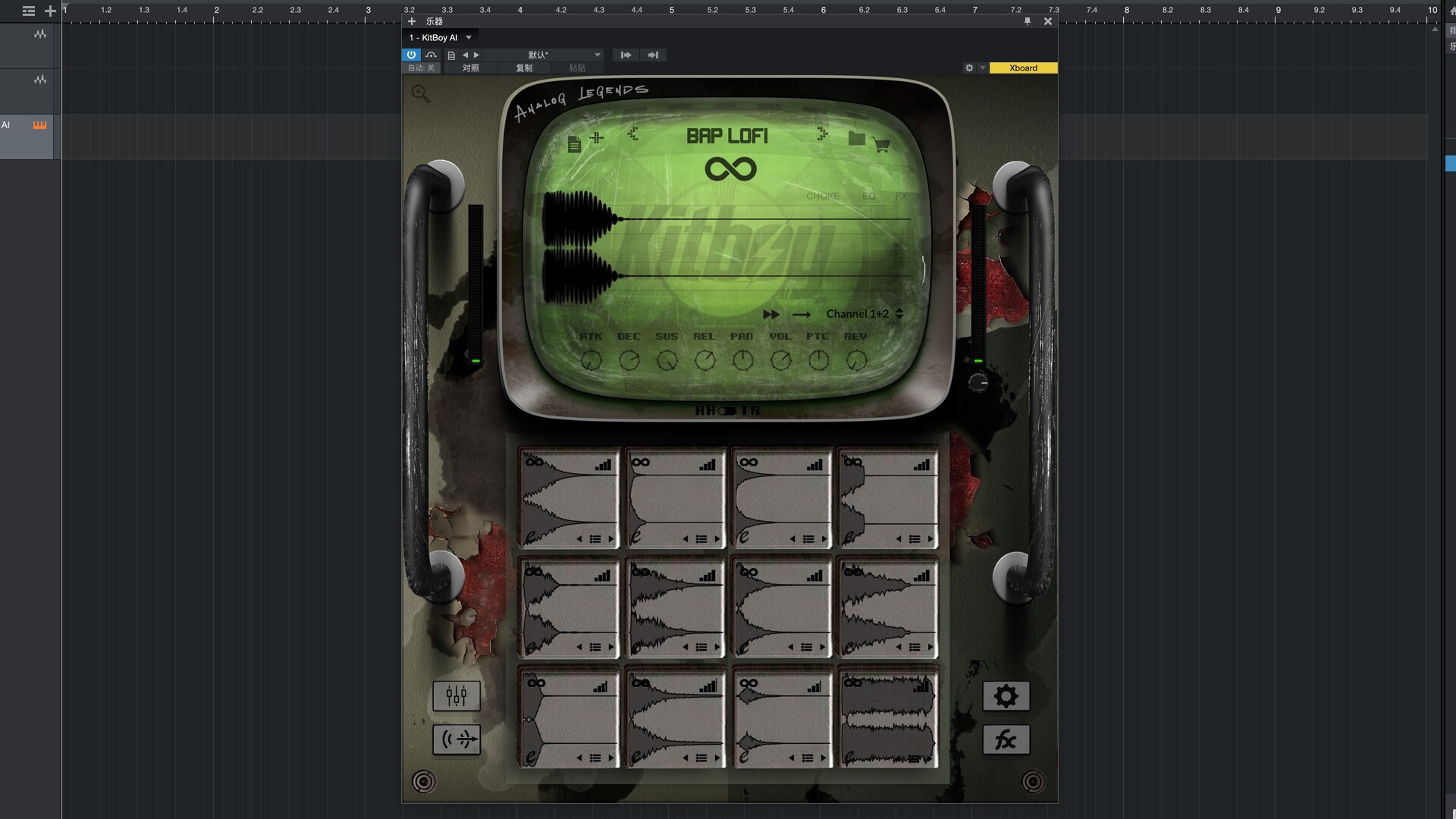1456x819 pixels.
Task: Toggle the FX option on screen
Action: (x=901, y=196)
